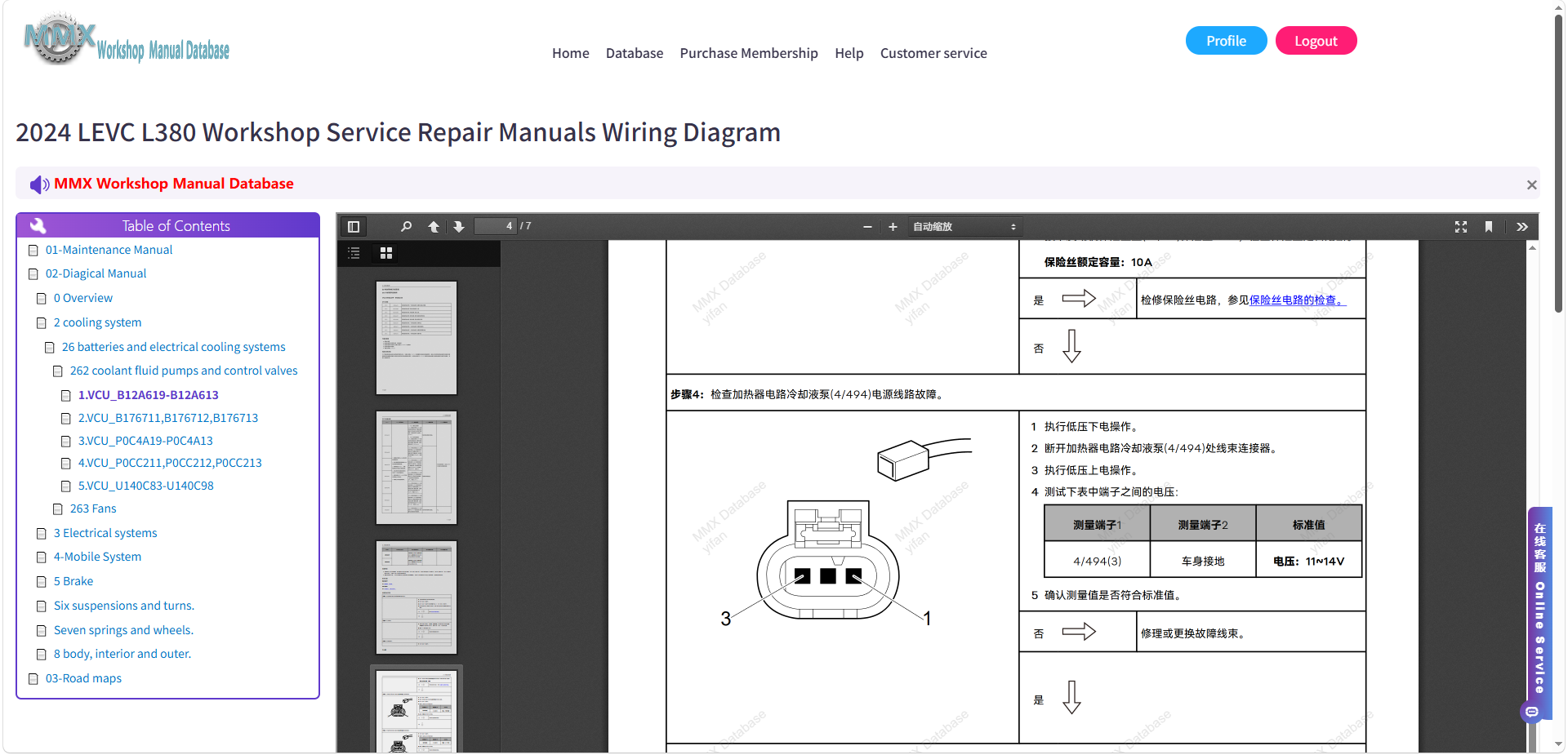Open 26 batteries and electrical cooling systems

(x=174, y=347)
